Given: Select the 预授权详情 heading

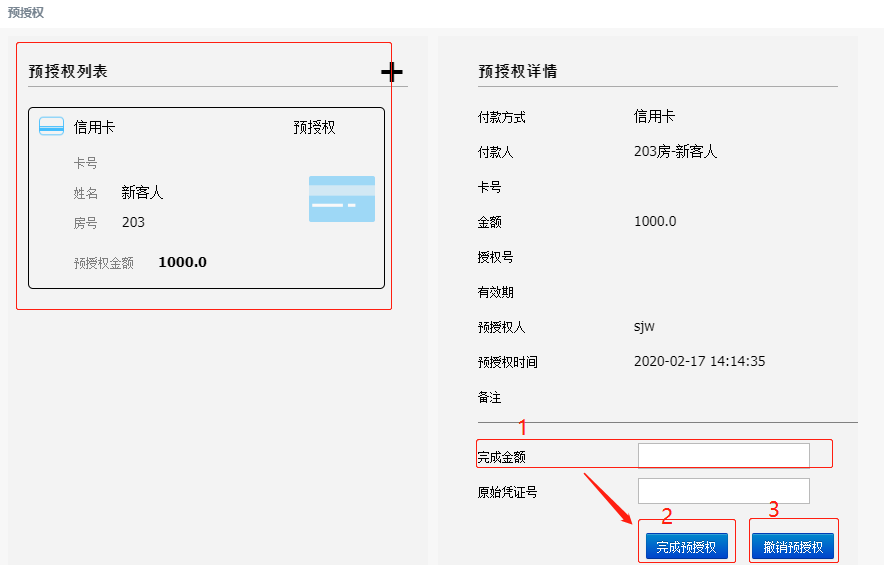Looking at the screenshot, I should (x=518, y=72).
